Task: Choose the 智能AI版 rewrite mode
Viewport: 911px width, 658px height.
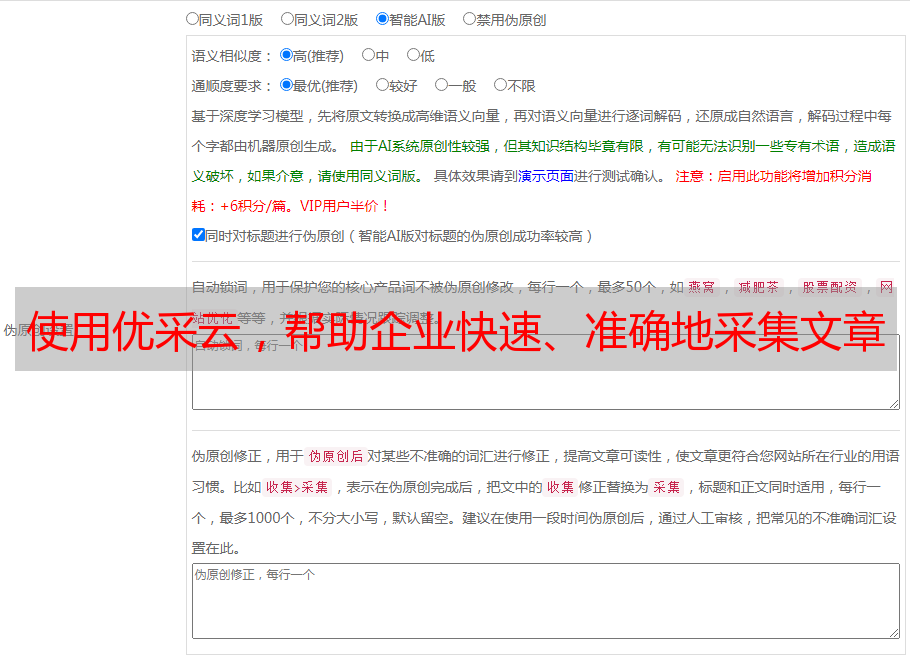Action: 382,19
